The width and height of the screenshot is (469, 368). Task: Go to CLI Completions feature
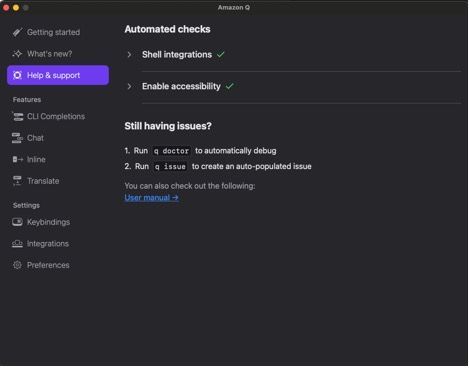click(56, 116)
